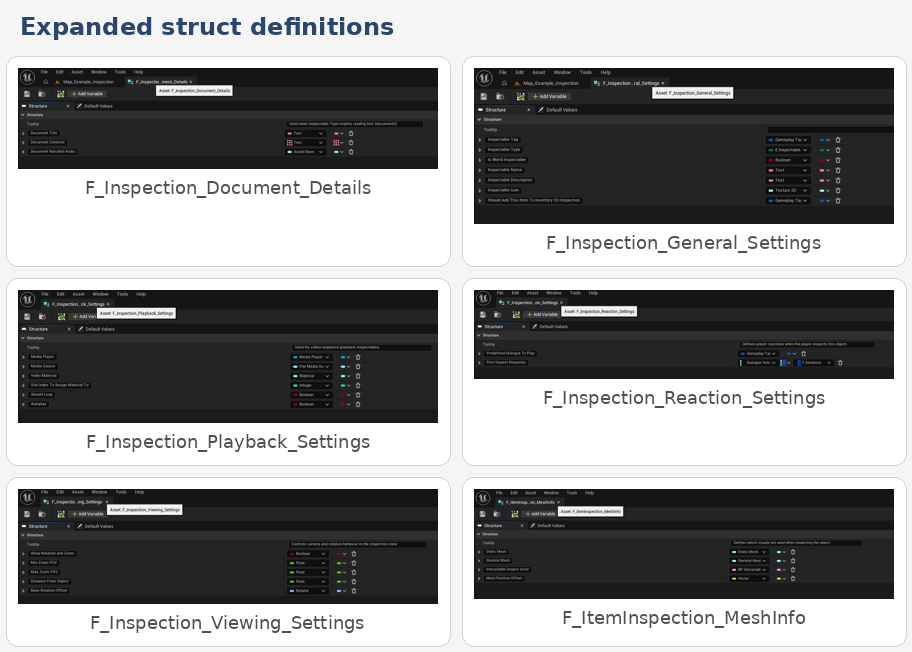Click Save icon in Document Details editor

pos(28,94)
